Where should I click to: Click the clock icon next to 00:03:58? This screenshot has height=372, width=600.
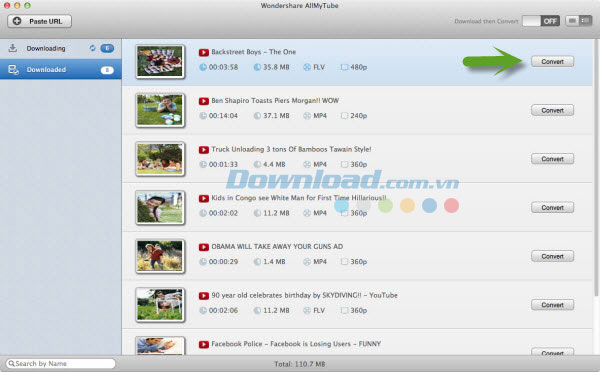[x=203, y=67]
